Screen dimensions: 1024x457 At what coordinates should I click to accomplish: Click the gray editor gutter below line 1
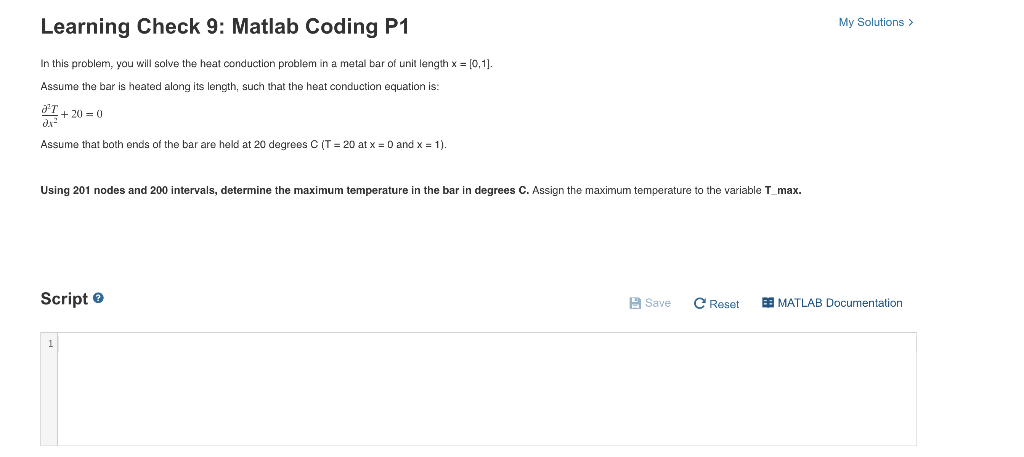(49, 398)
